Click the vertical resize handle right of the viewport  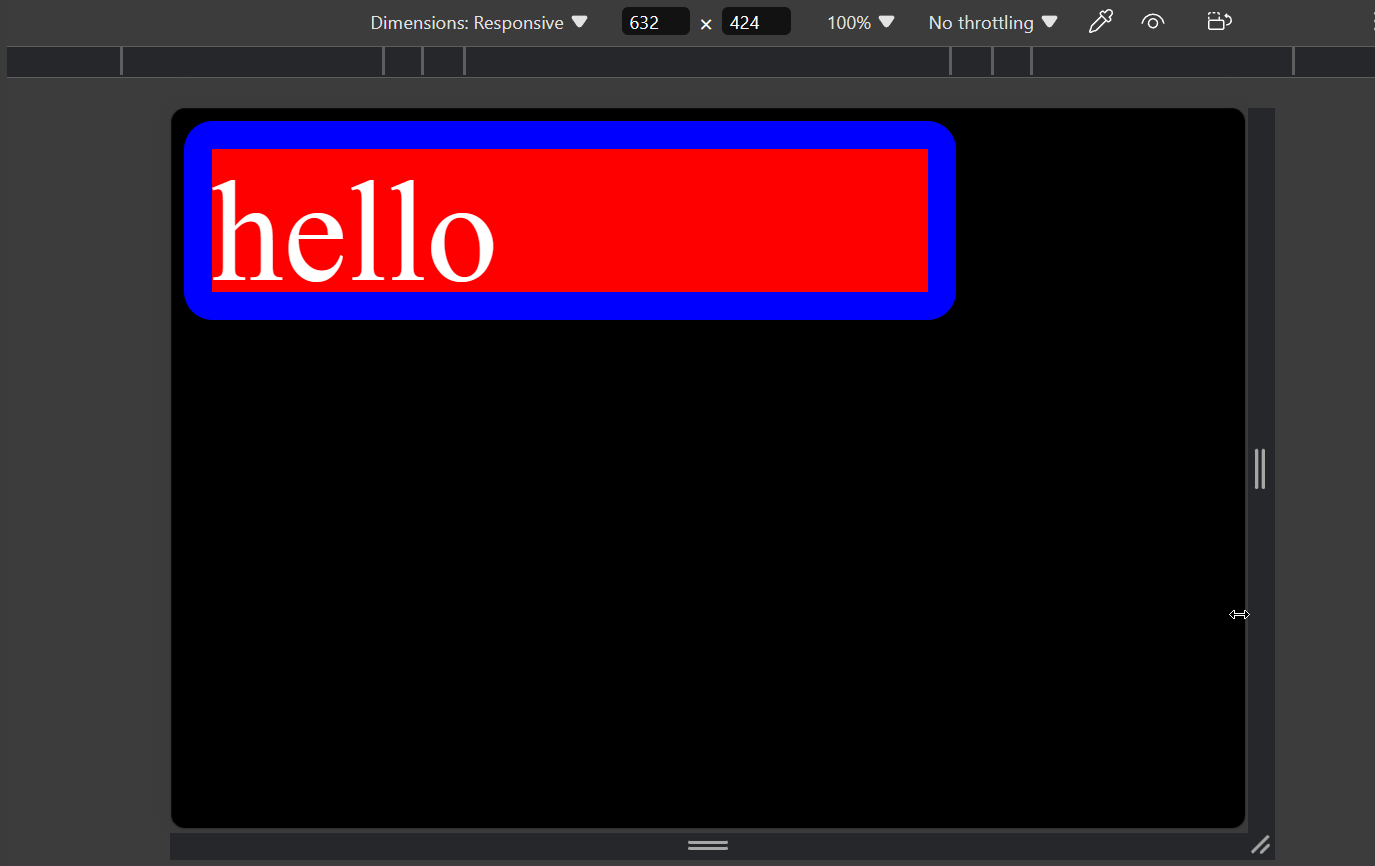pos(1260,468)
